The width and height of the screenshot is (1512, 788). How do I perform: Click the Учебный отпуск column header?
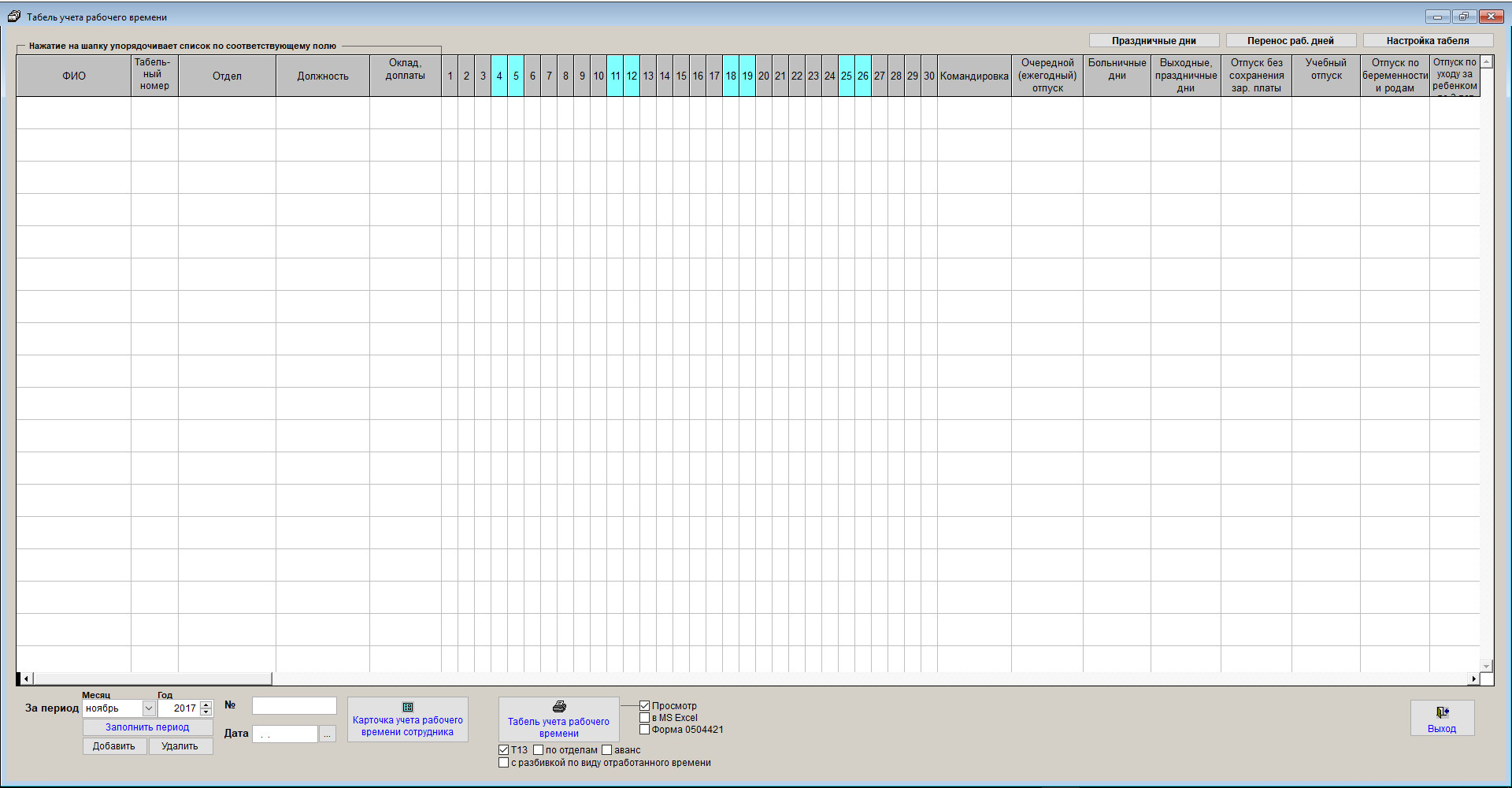[x=1326, y=76]
